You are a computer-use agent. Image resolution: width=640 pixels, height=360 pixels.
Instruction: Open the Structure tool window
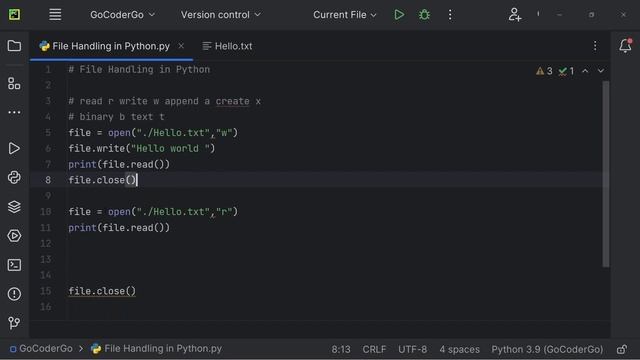point(14,84)
